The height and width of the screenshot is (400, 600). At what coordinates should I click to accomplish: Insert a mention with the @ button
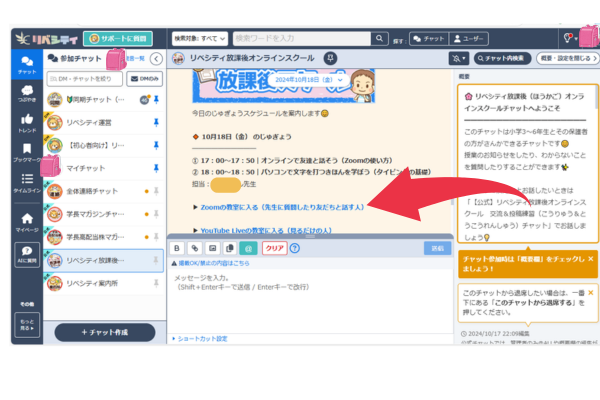coord(248,248)
